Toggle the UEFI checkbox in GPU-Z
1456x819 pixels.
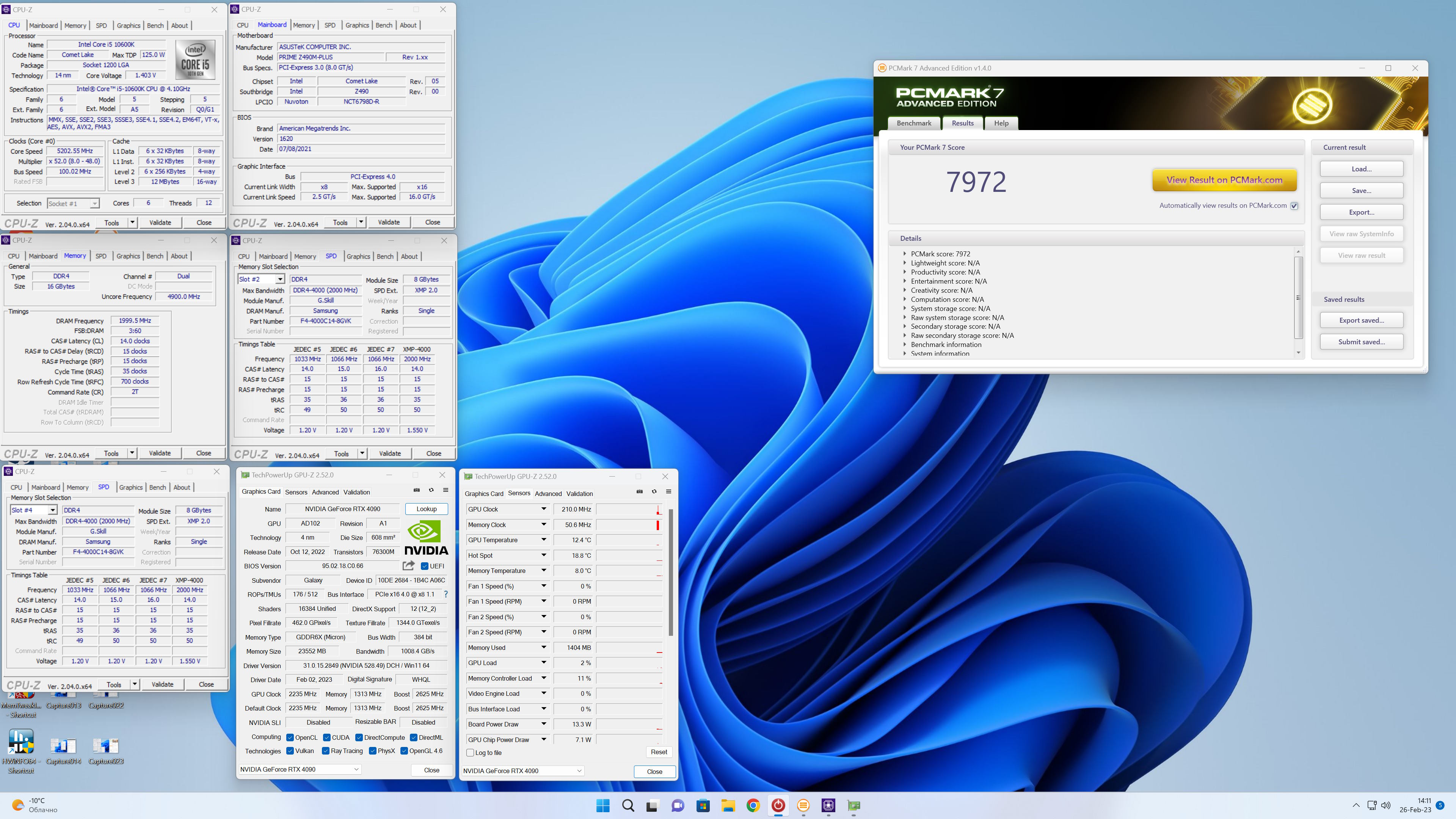(x=425, y=566)
